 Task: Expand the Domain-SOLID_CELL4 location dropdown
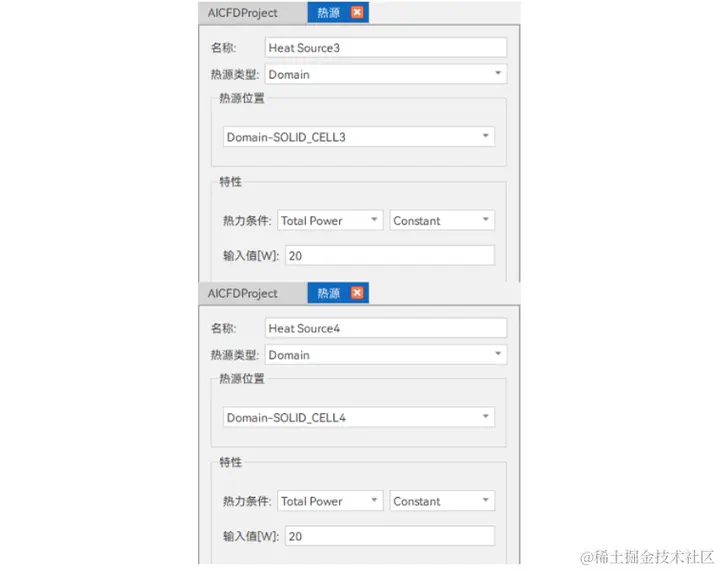point(359,417)
